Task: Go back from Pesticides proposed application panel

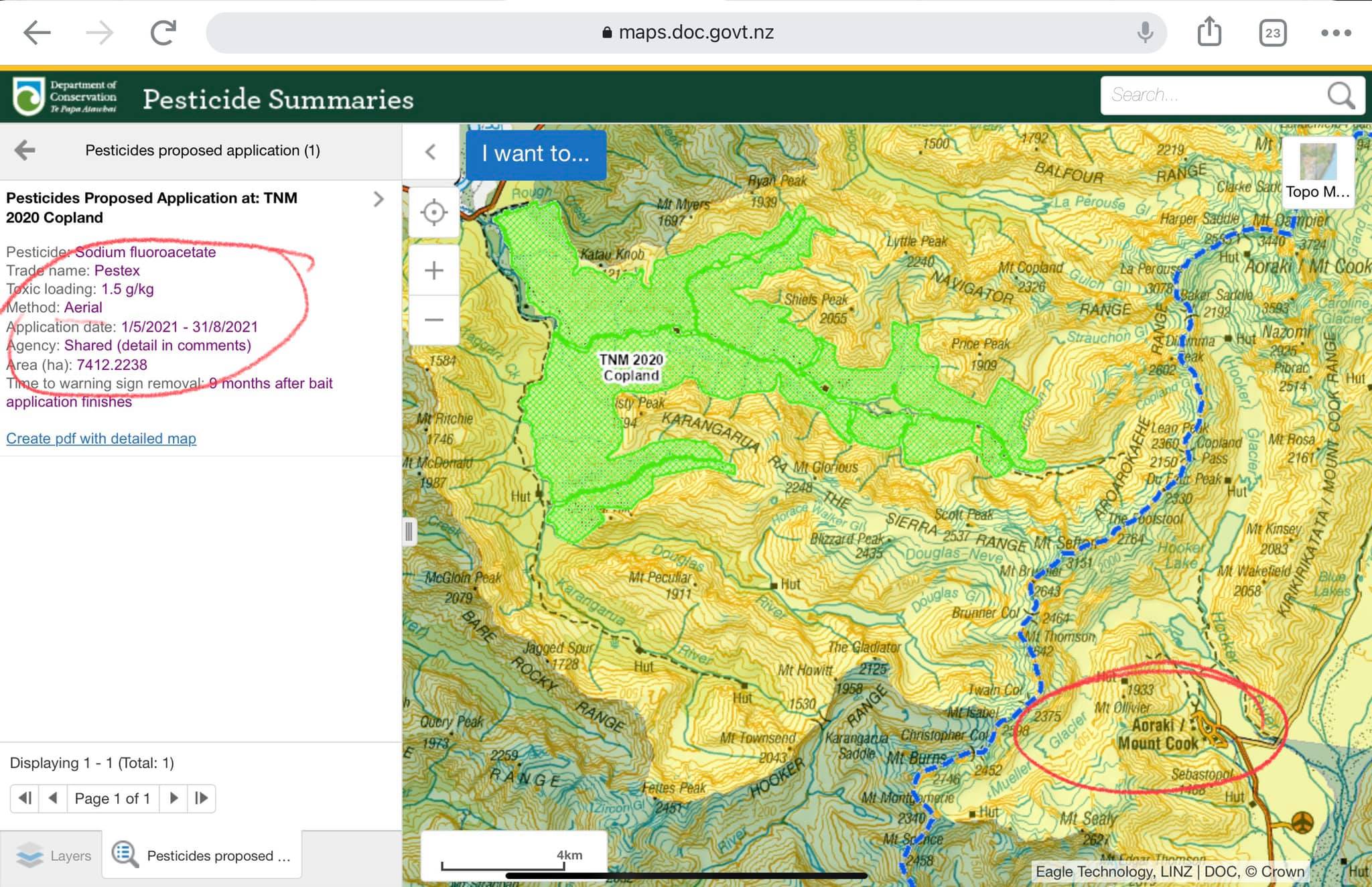Action: click(x=25, y=150)
